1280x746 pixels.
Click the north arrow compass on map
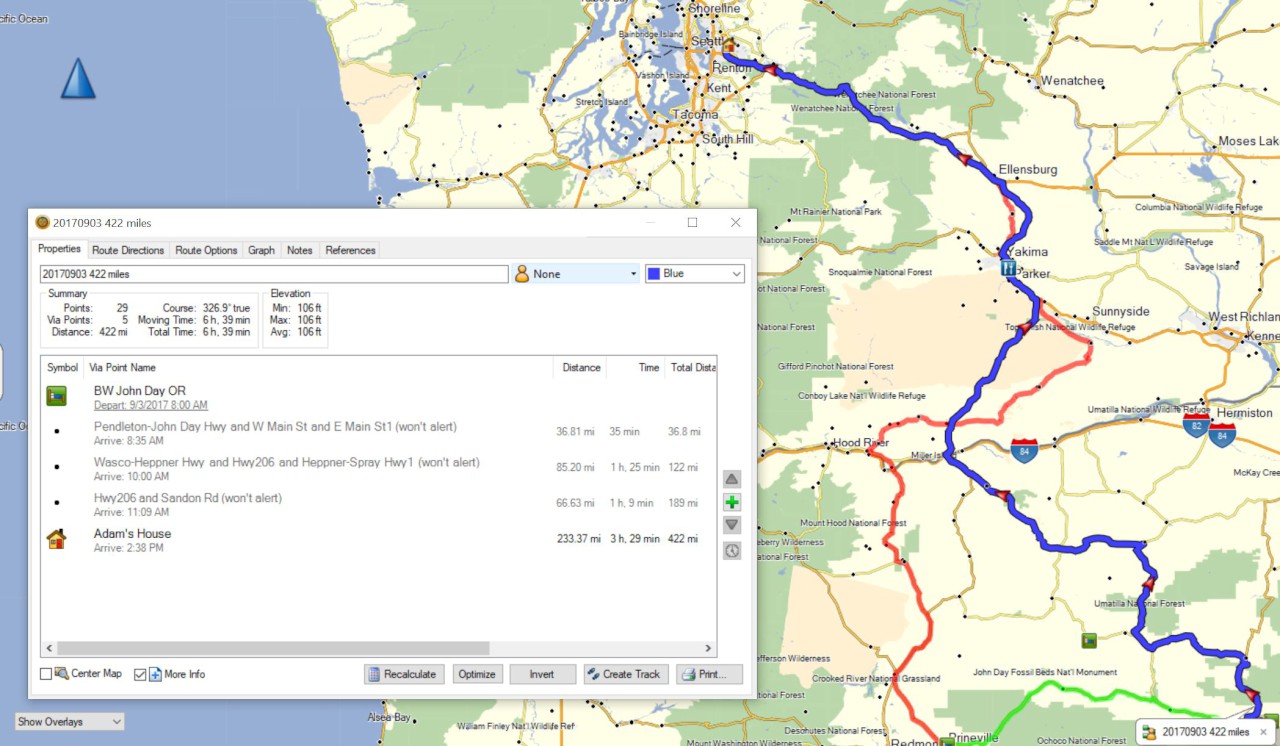[78, 78]
